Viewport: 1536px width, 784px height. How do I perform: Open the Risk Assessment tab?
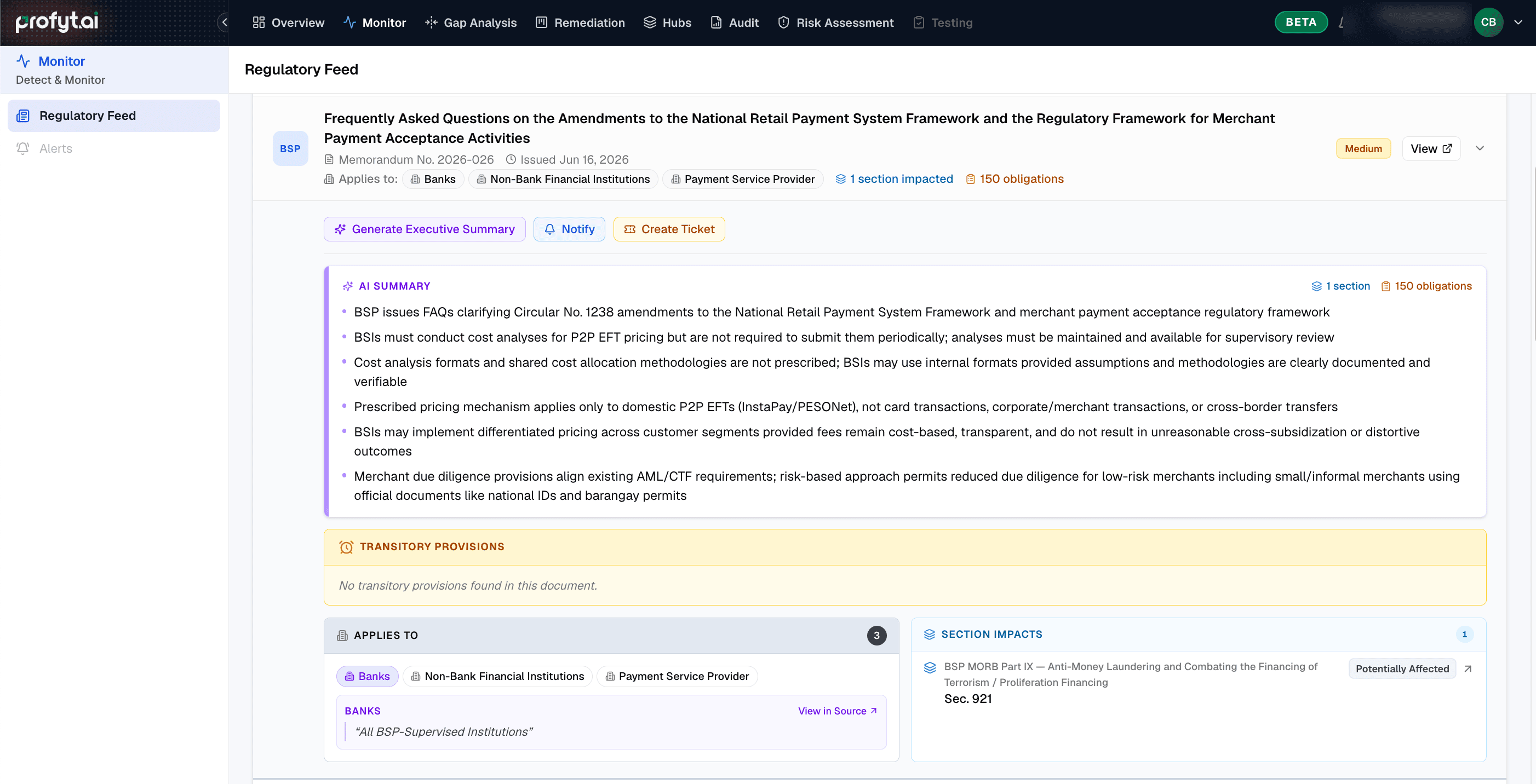click(x=835, y=22)
